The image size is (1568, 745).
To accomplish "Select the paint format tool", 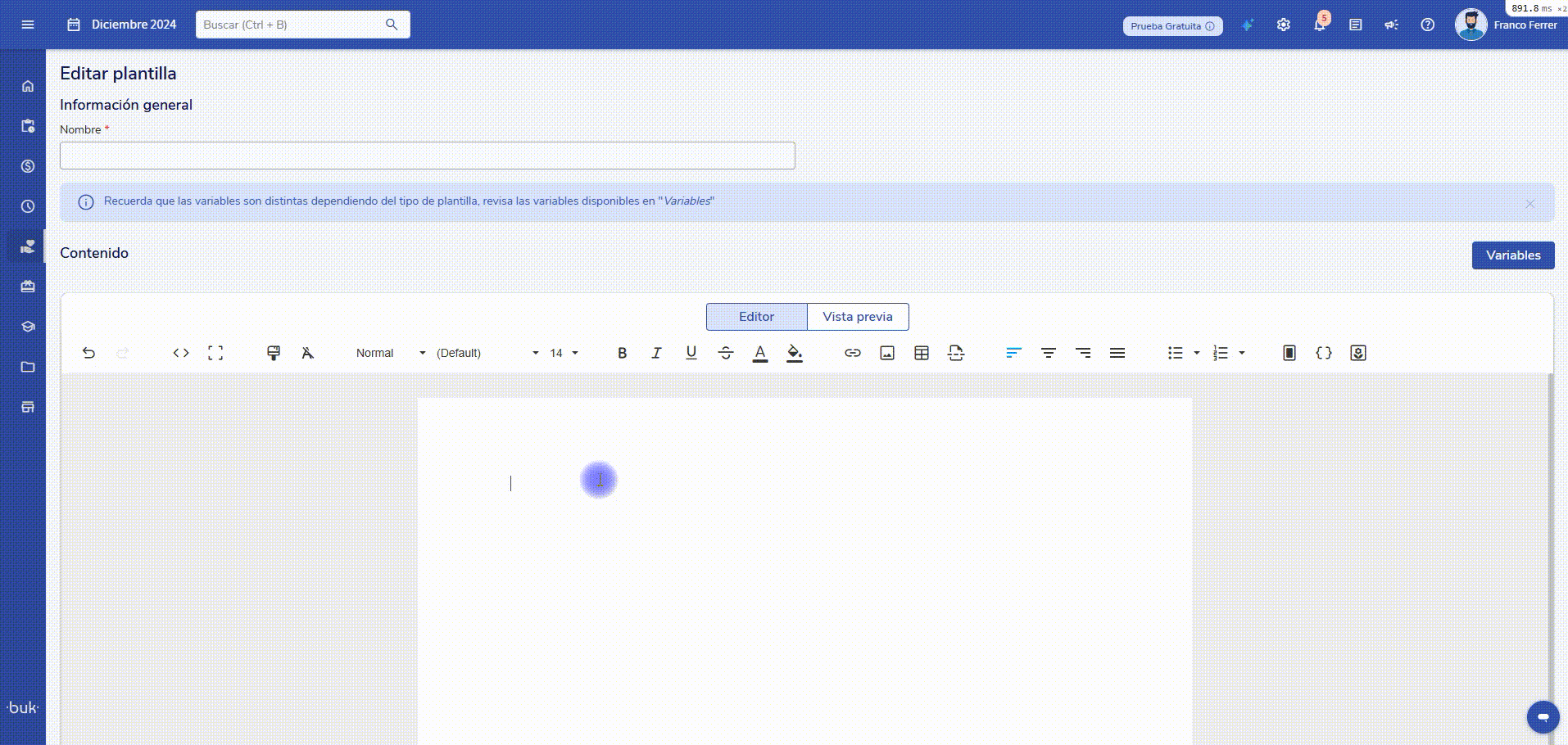I will click(274, 353).
